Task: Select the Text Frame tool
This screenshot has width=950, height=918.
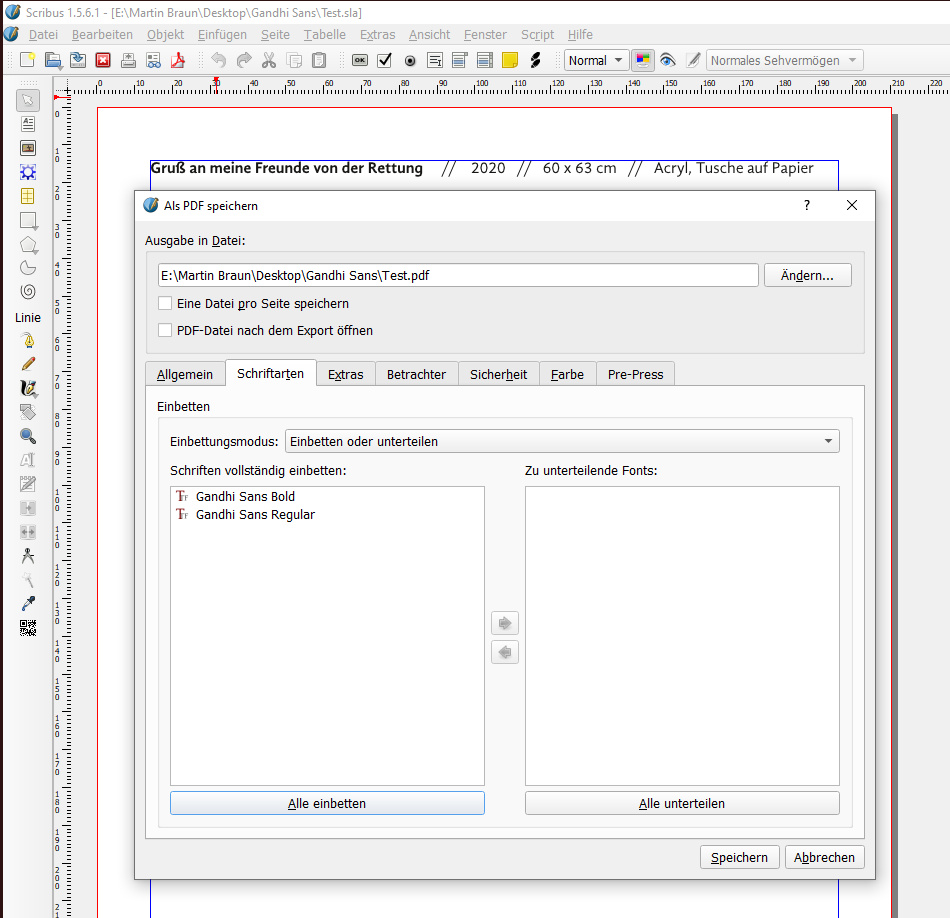Action: 28,124
